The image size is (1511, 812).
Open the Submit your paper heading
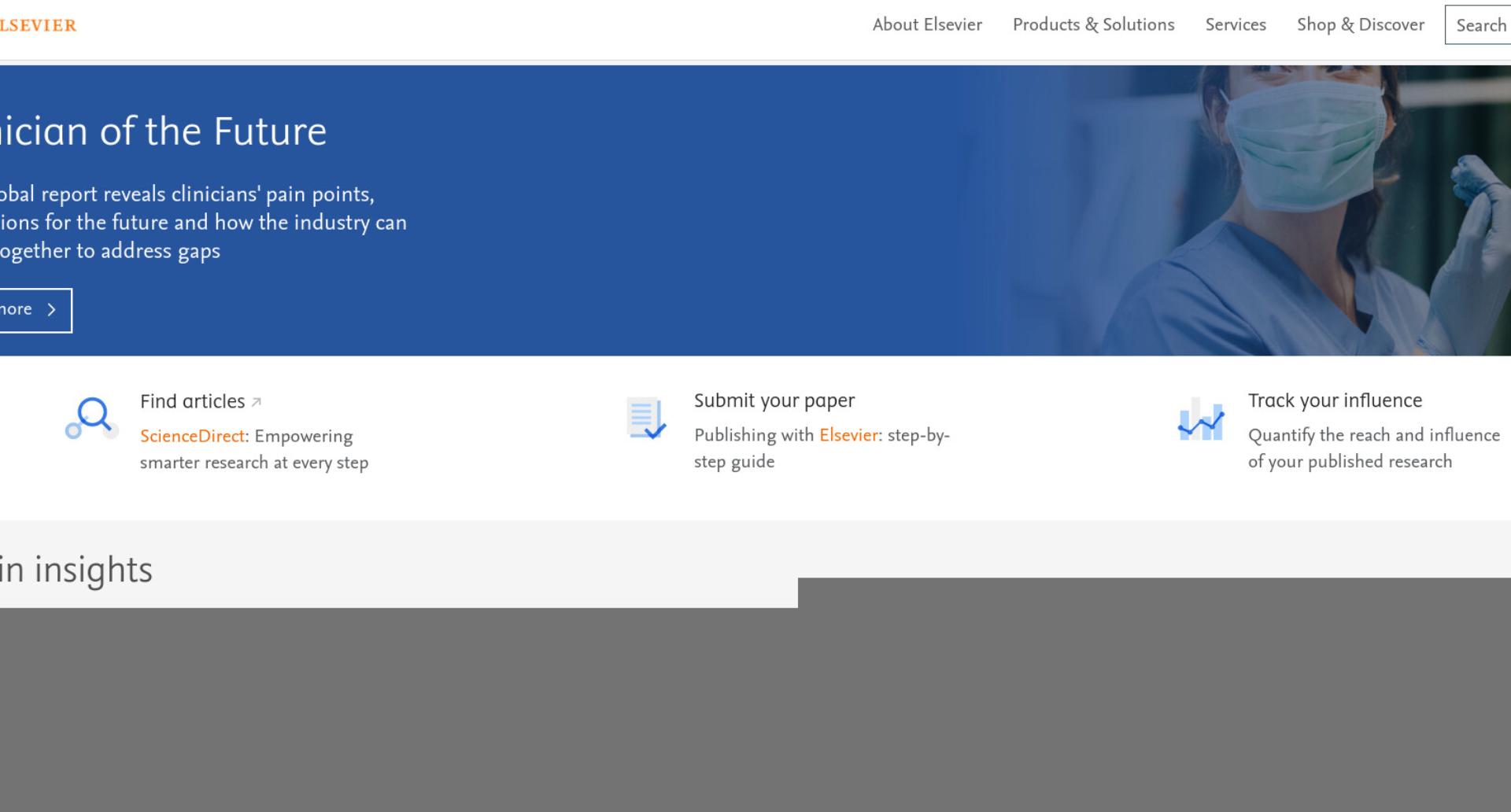coord(774,400)
